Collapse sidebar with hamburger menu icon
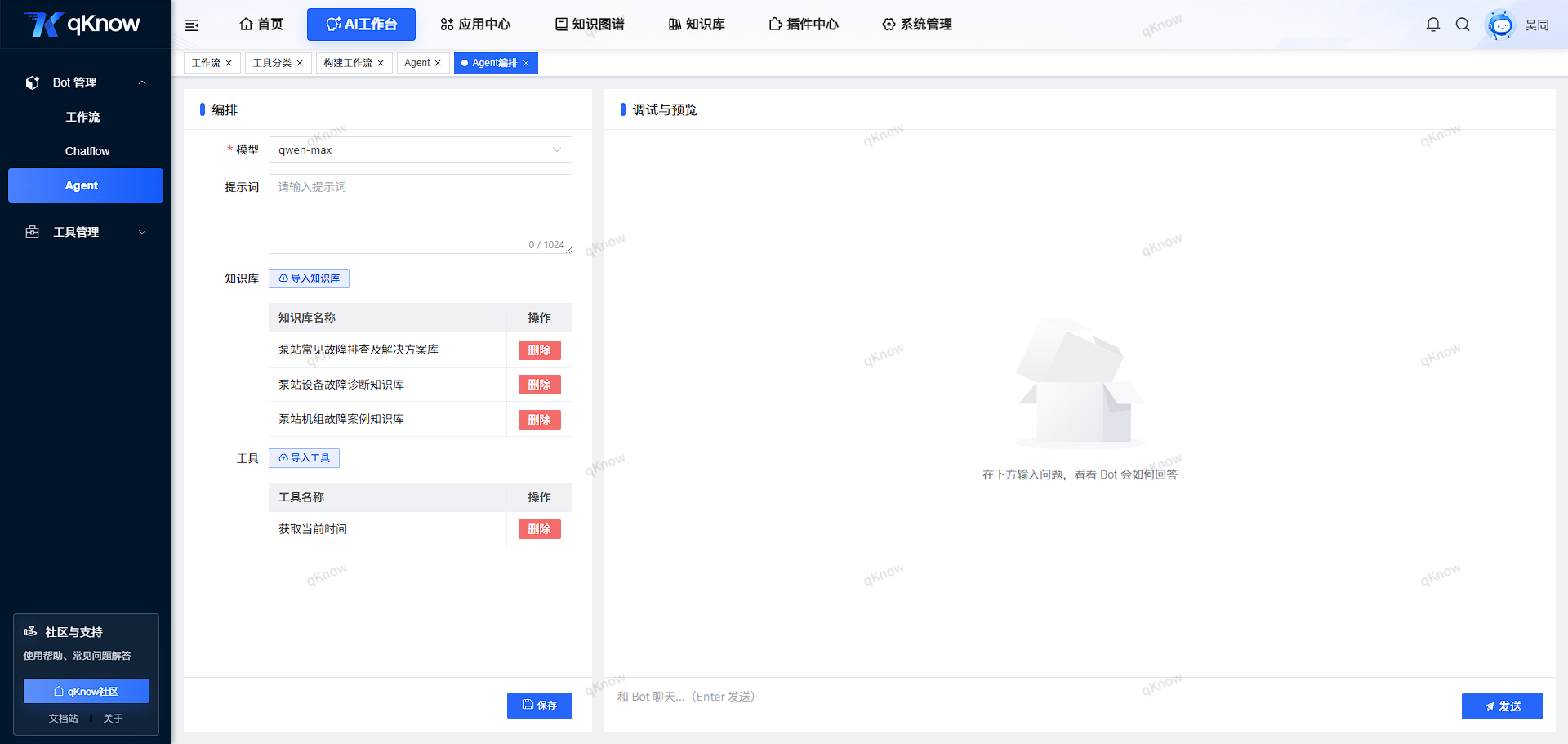 tap(192, 25)
